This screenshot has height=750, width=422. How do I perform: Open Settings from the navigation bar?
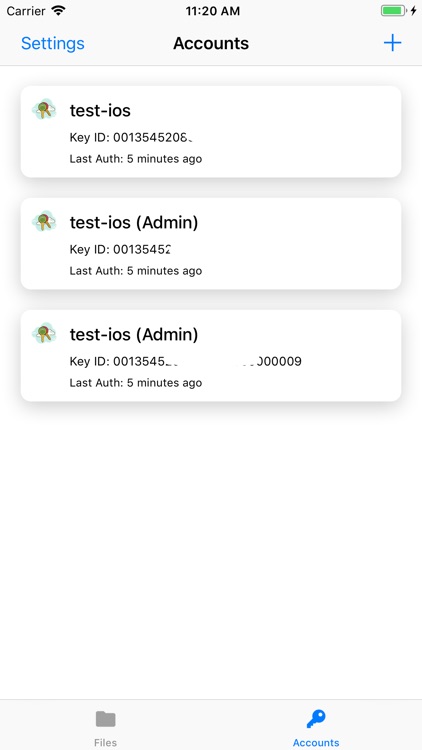(53, 44)
